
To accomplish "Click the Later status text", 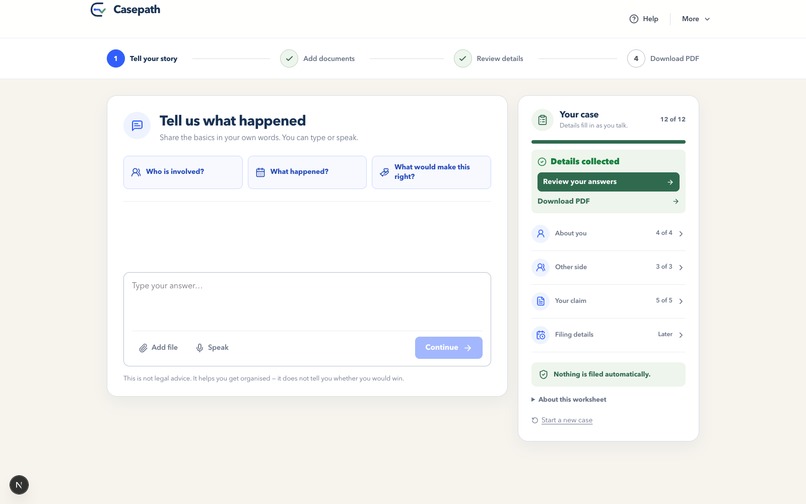I will (665, 334).
